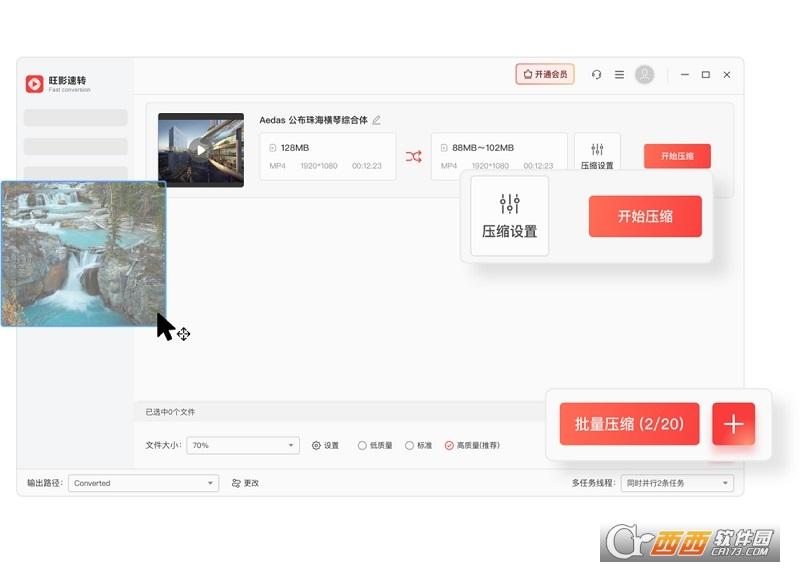
Task: Open the 输出路径 Converted dropdown
Action: coord(143,483)
